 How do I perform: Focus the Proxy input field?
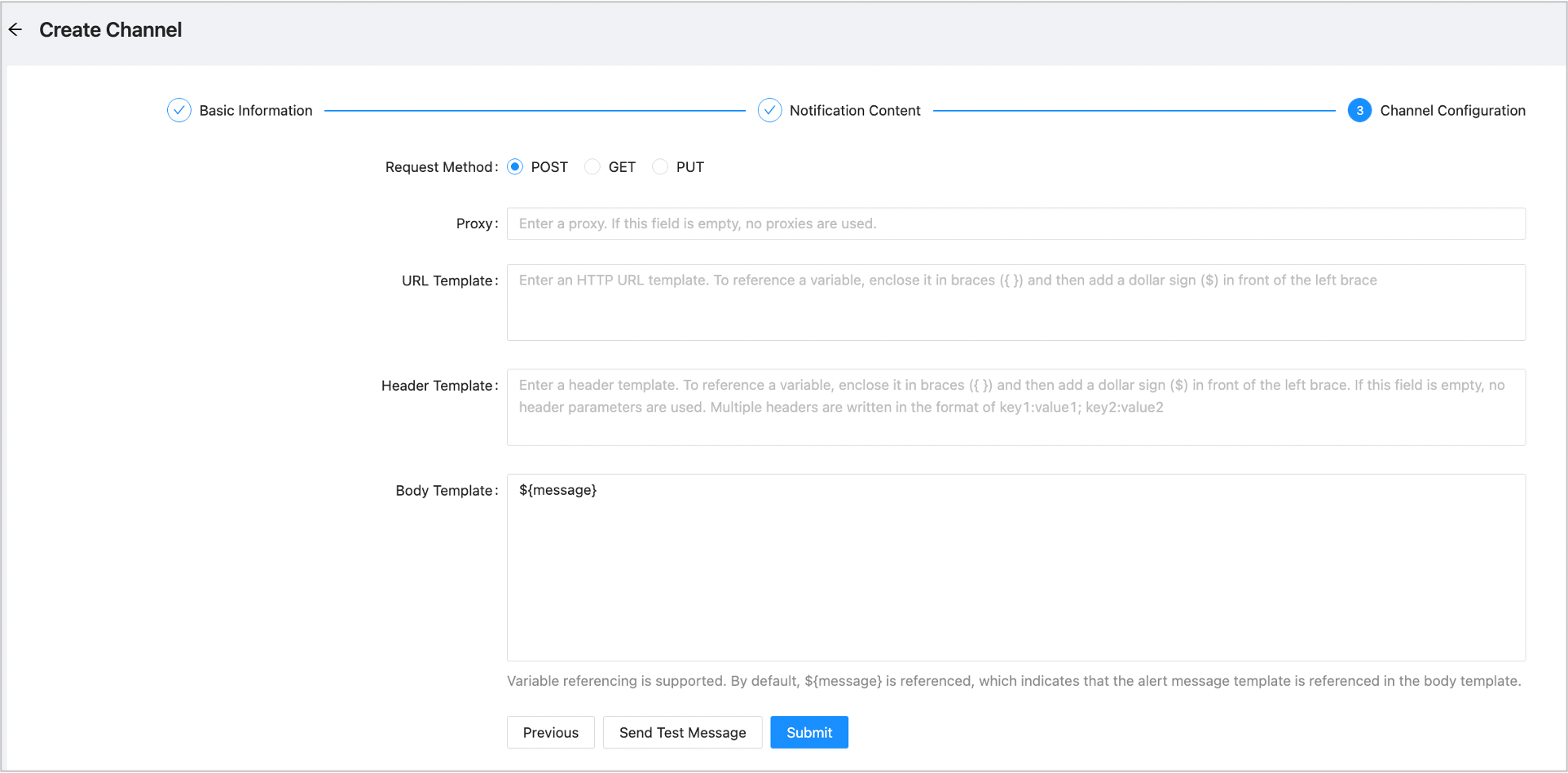click(1015, 223)
